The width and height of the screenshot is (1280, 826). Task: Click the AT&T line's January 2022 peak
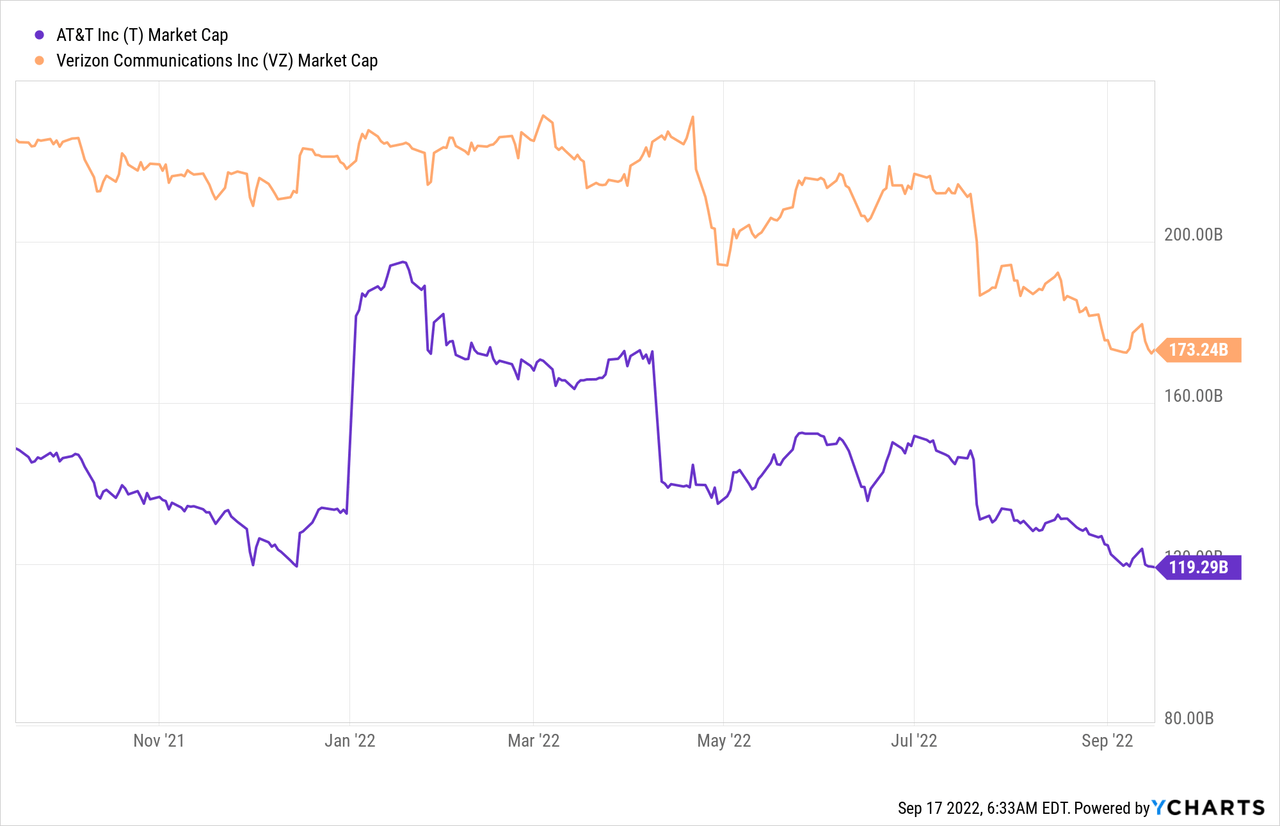coord(402,262)
